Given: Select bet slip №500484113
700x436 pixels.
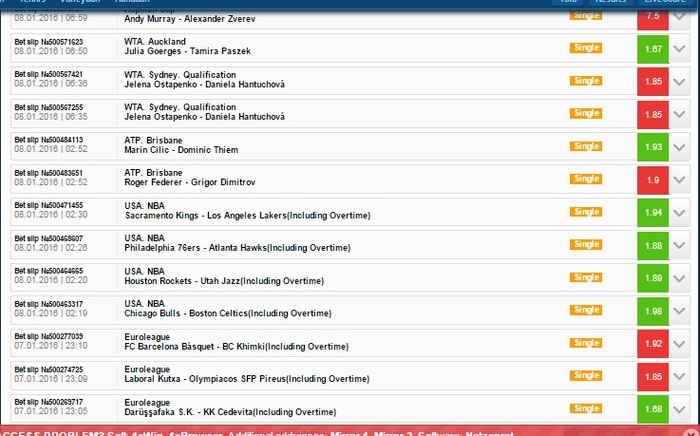Looking at the screenshot, I should pyautogui.click(x=49, y=140).
